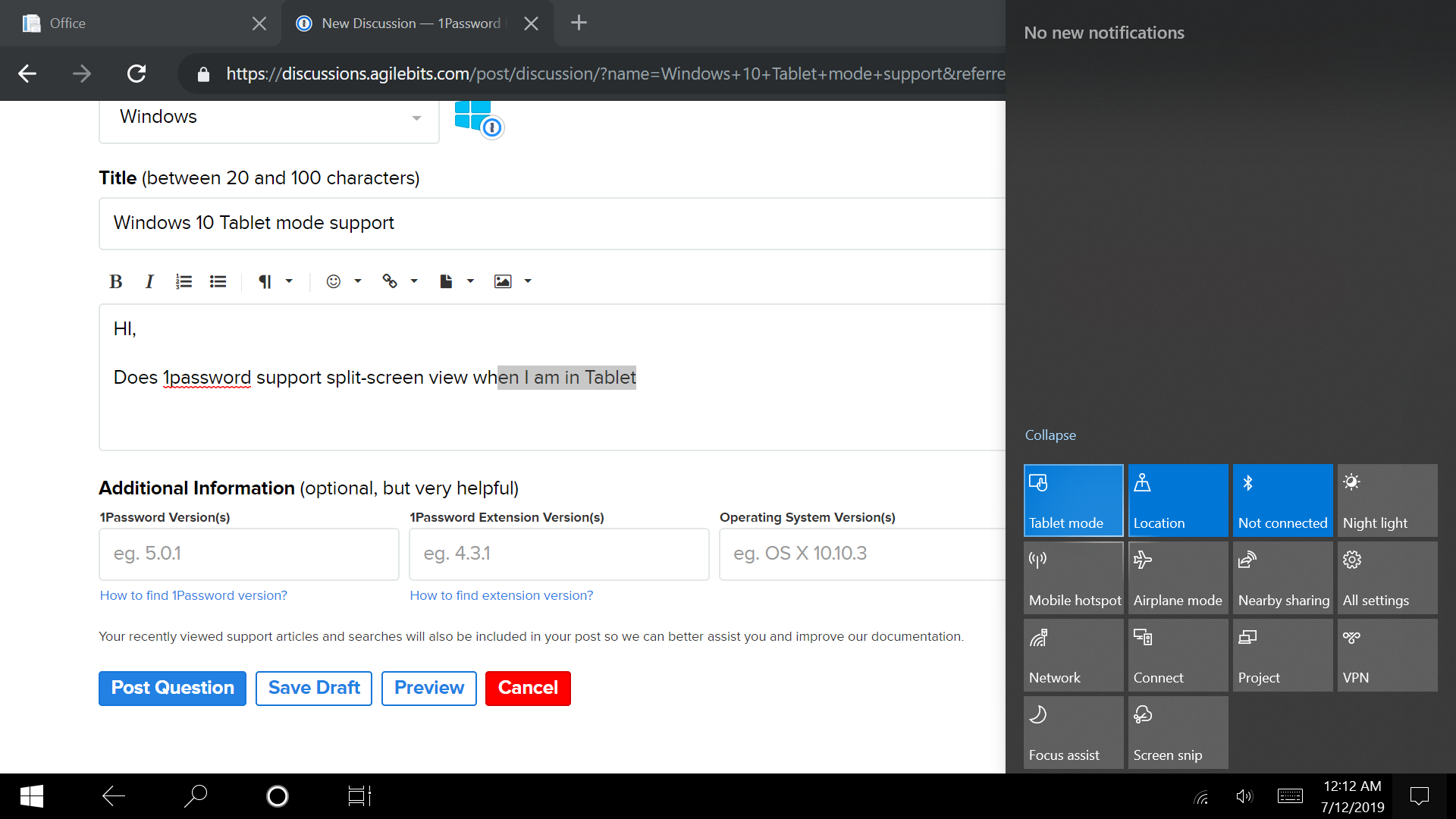
Task: Preview the discussion post
Action: click(x=429, y=689)
